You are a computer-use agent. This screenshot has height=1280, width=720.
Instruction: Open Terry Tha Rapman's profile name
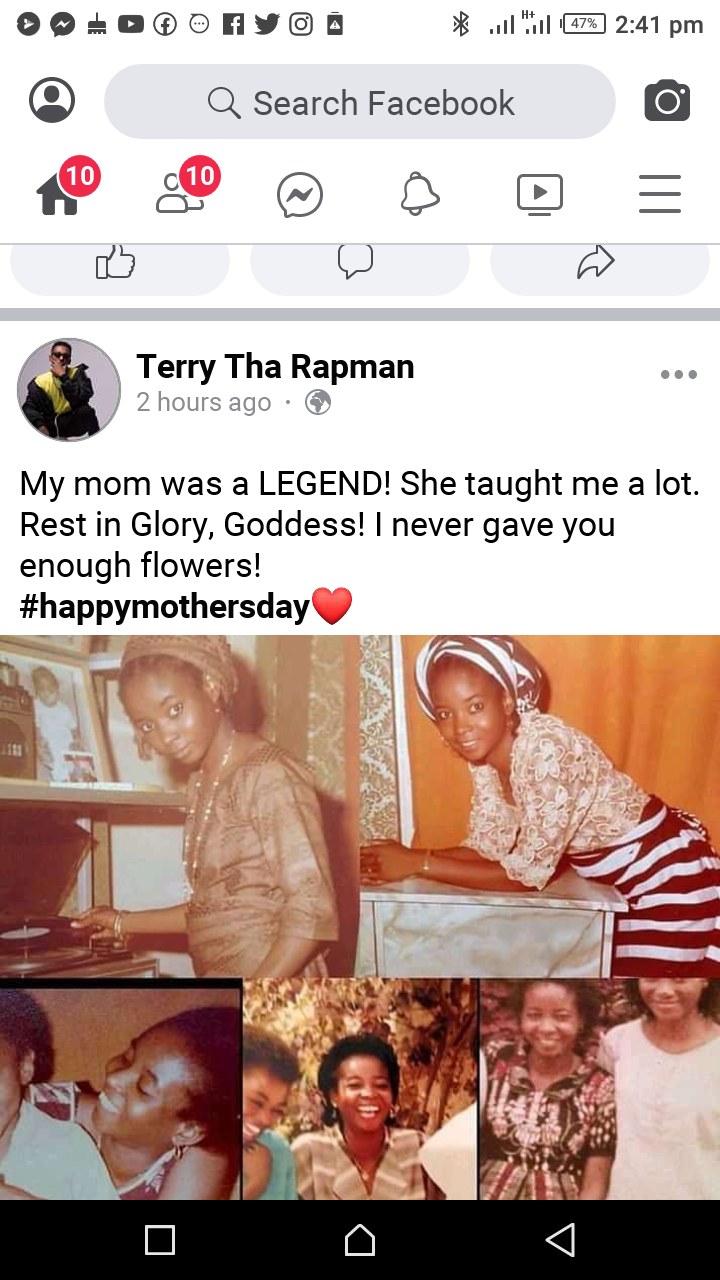pos(275,367)
